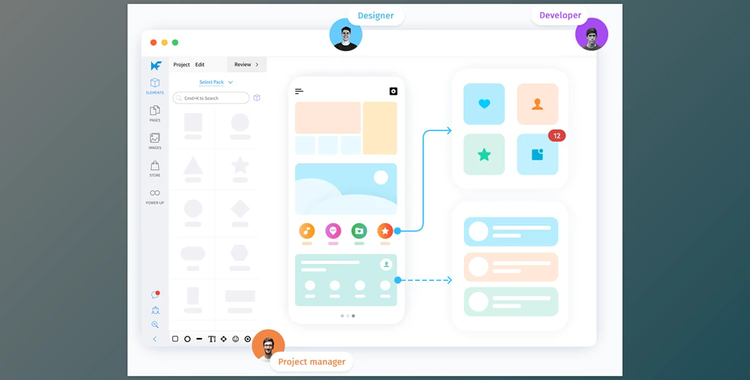Screen dimensions: 750x380
Task: Click the blue heart tile
Action: (484, 104)
